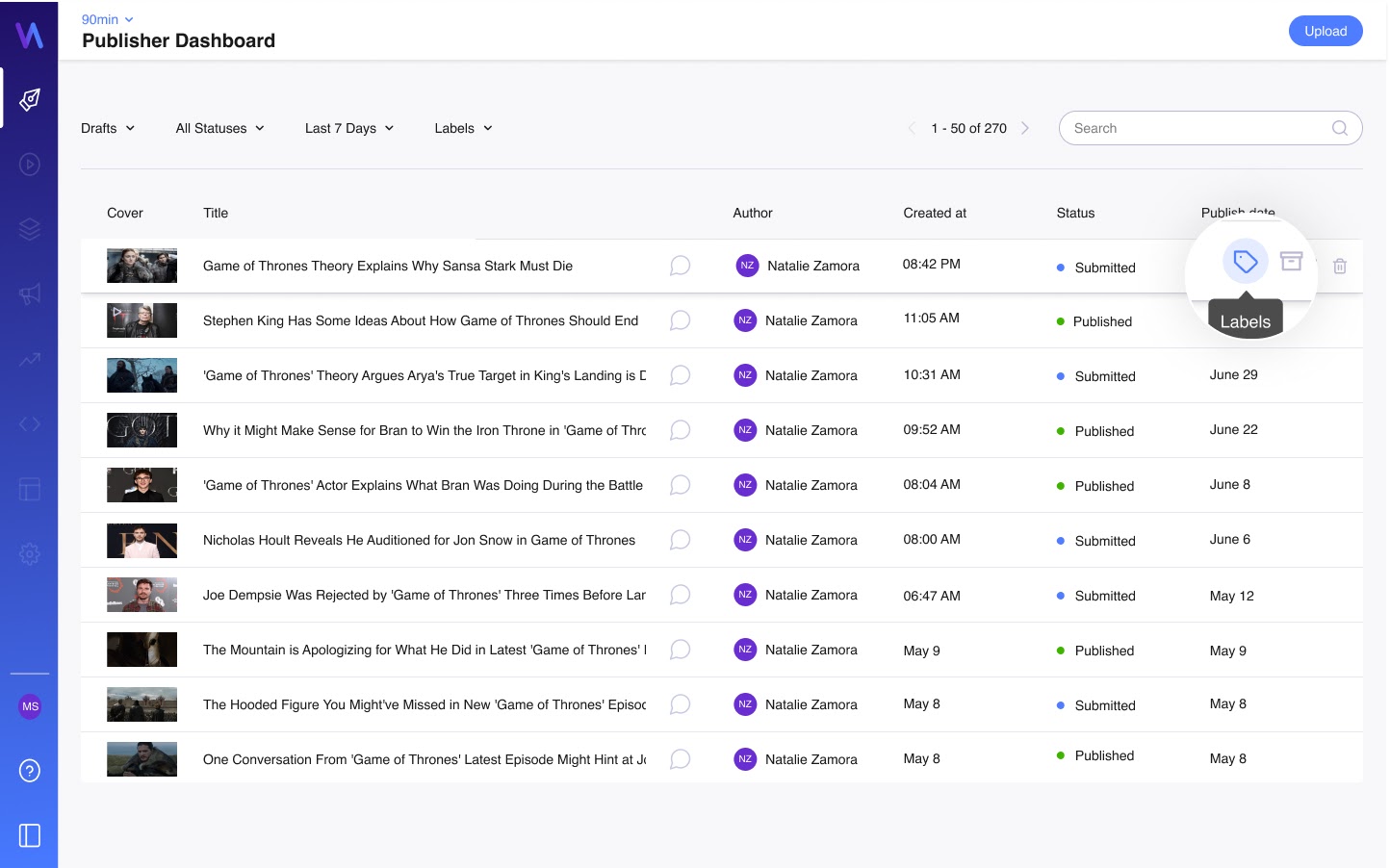Open comments for The Mountain article
1390x868 pixels.
point(680,650)
